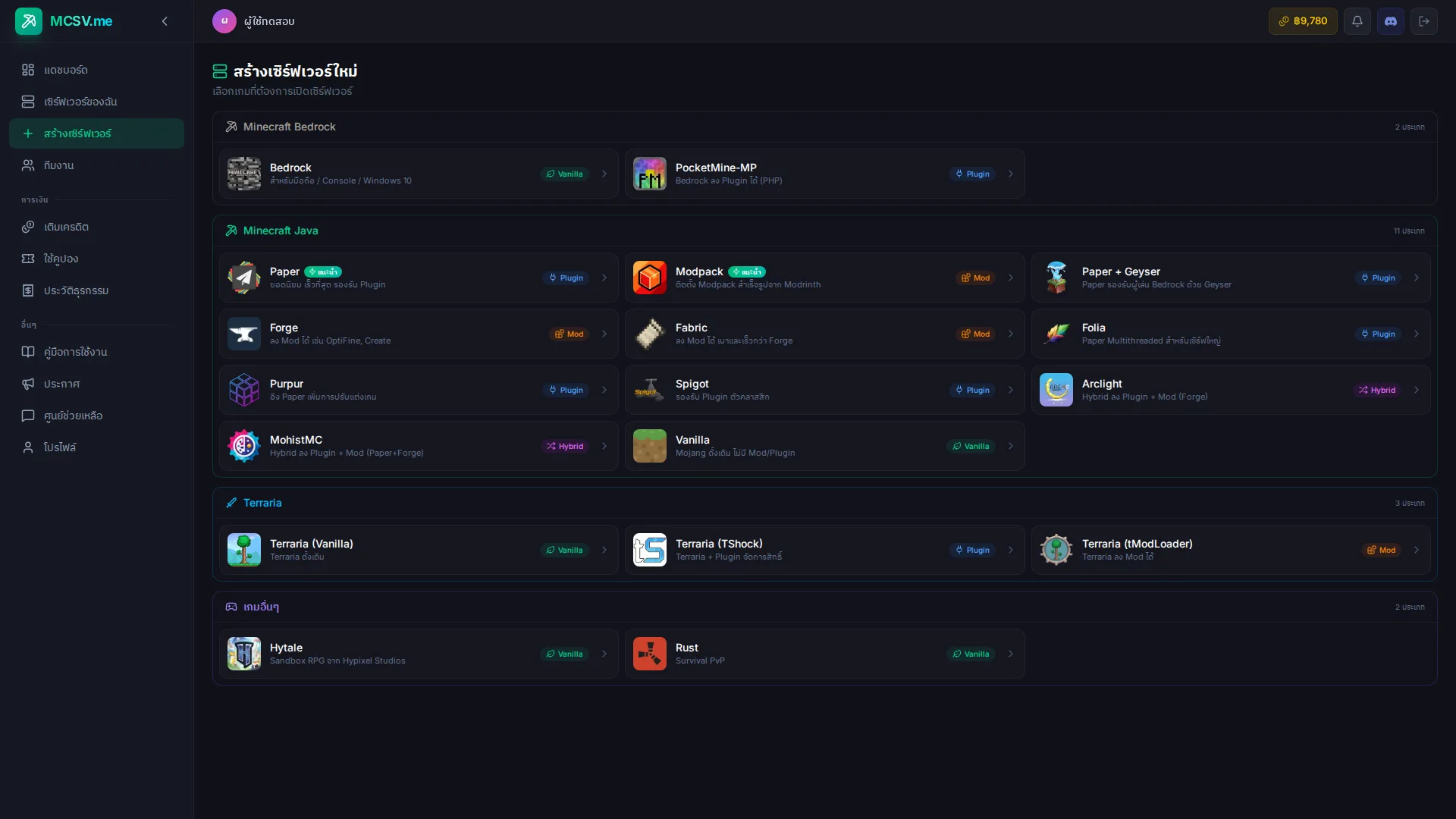Open the arrow chevron on Bedrock card

pos(604,174)
